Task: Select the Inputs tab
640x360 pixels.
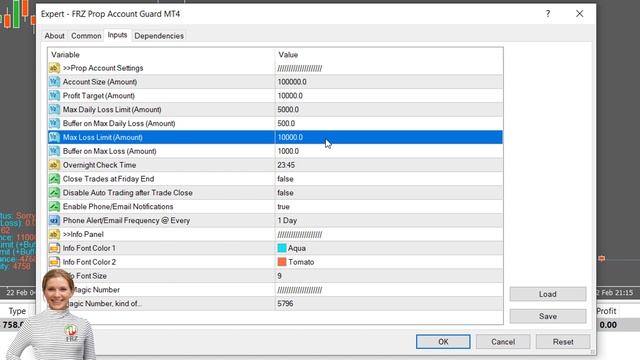Action: coord(118,35)
